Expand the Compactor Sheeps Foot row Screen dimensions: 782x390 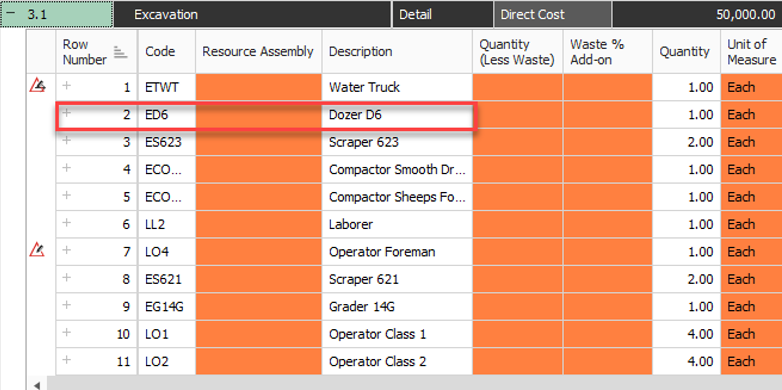point(66,195)
